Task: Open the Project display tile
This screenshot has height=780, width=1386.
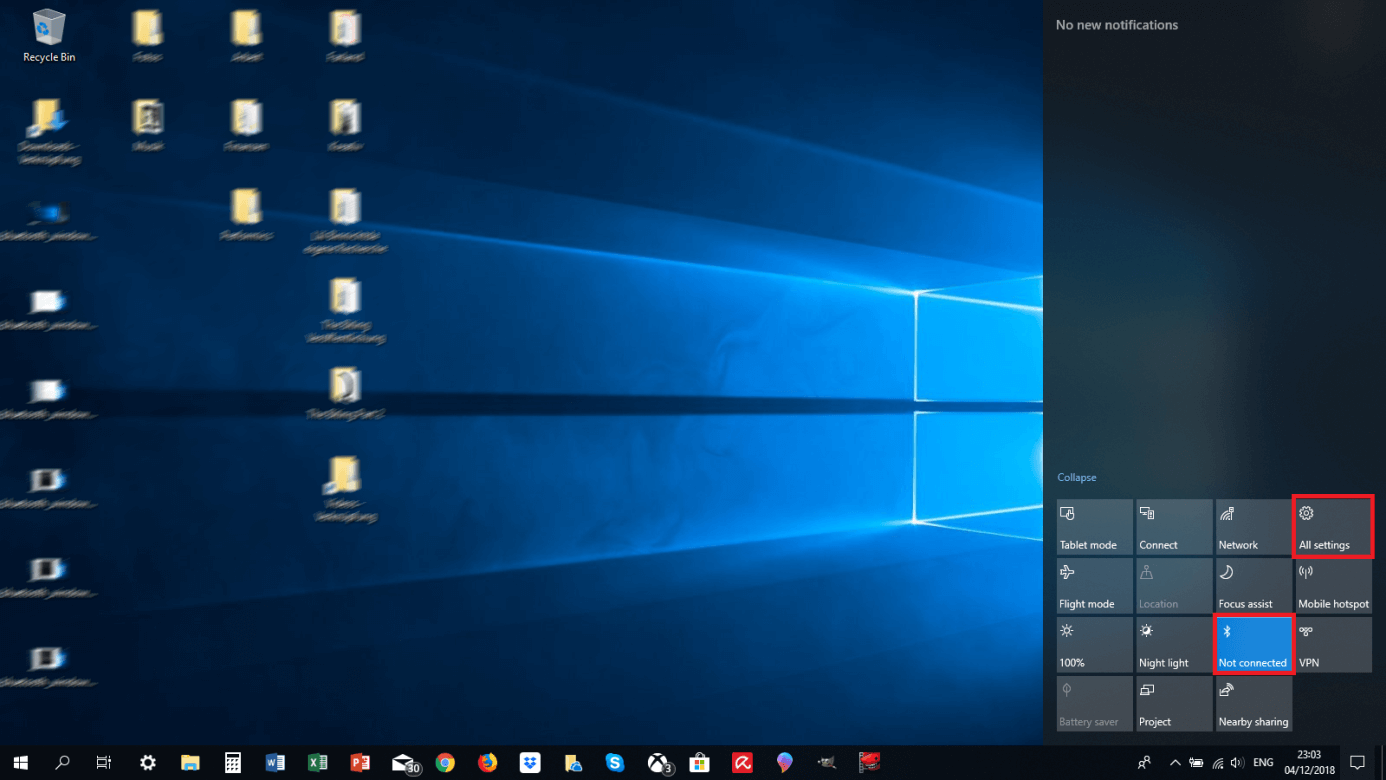Action: [1174, 704]
